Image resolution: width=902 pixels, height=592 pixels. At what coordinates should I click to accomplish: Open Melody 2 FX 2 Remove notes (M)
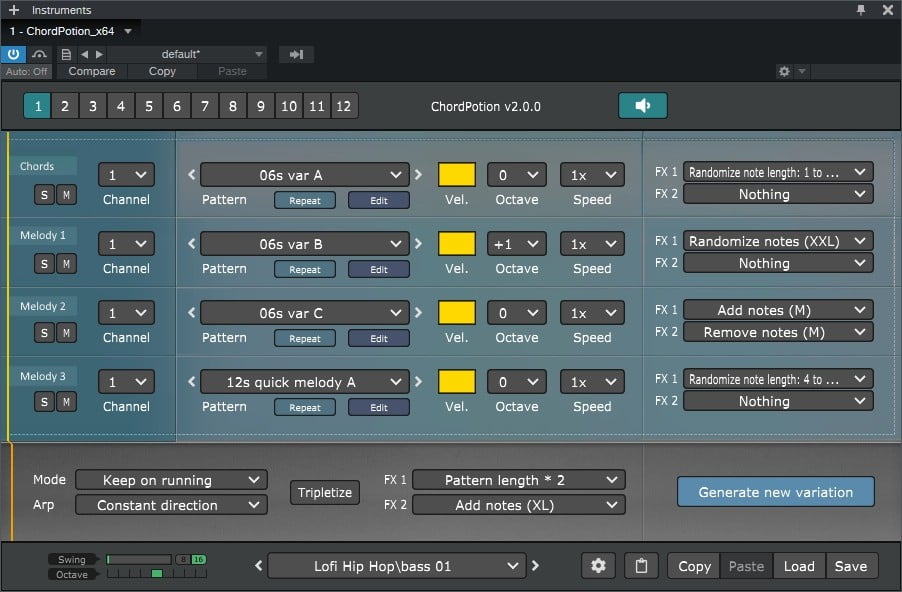(778, 332)
